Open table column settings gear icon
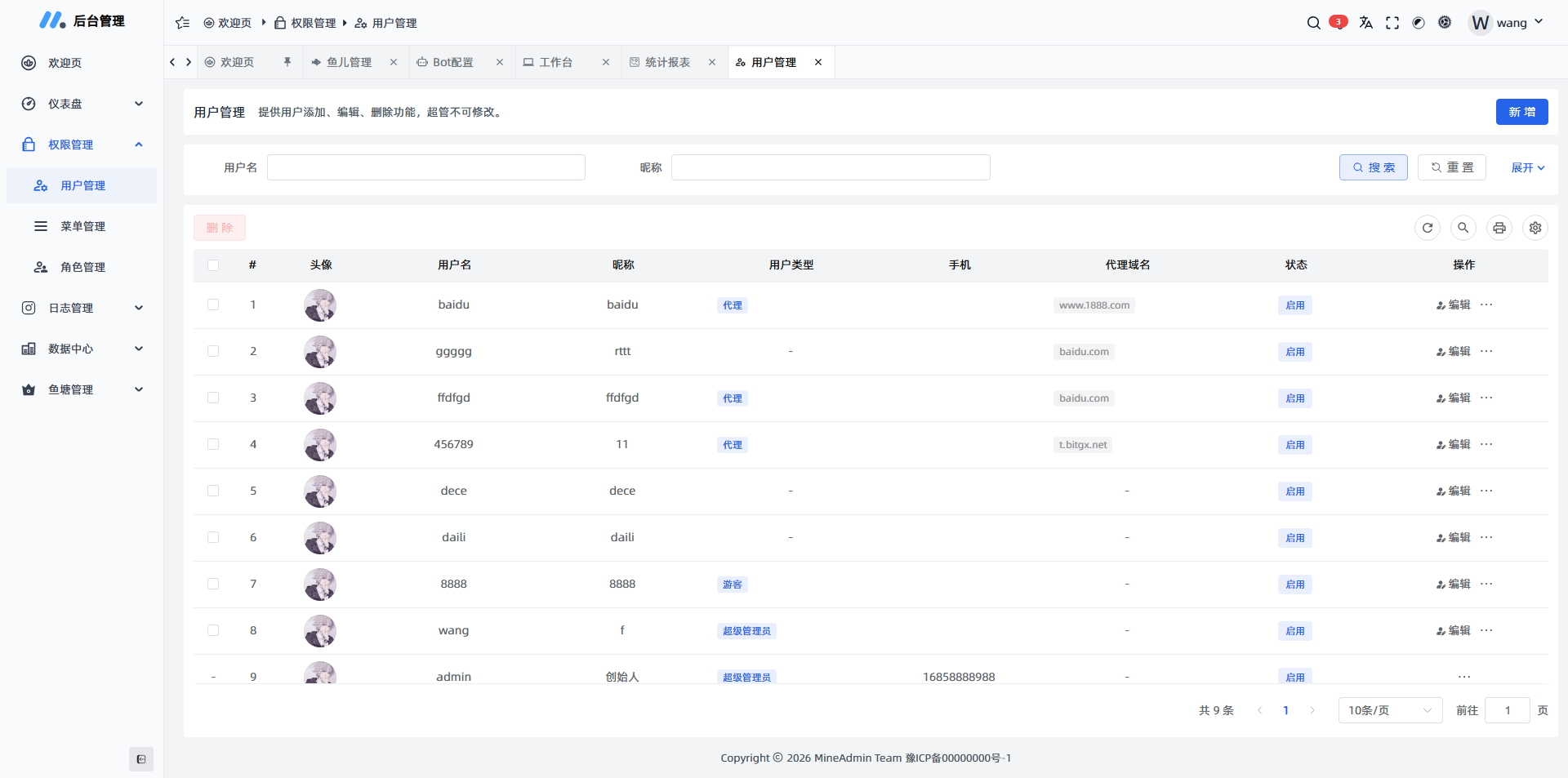 pos(1535,228)
